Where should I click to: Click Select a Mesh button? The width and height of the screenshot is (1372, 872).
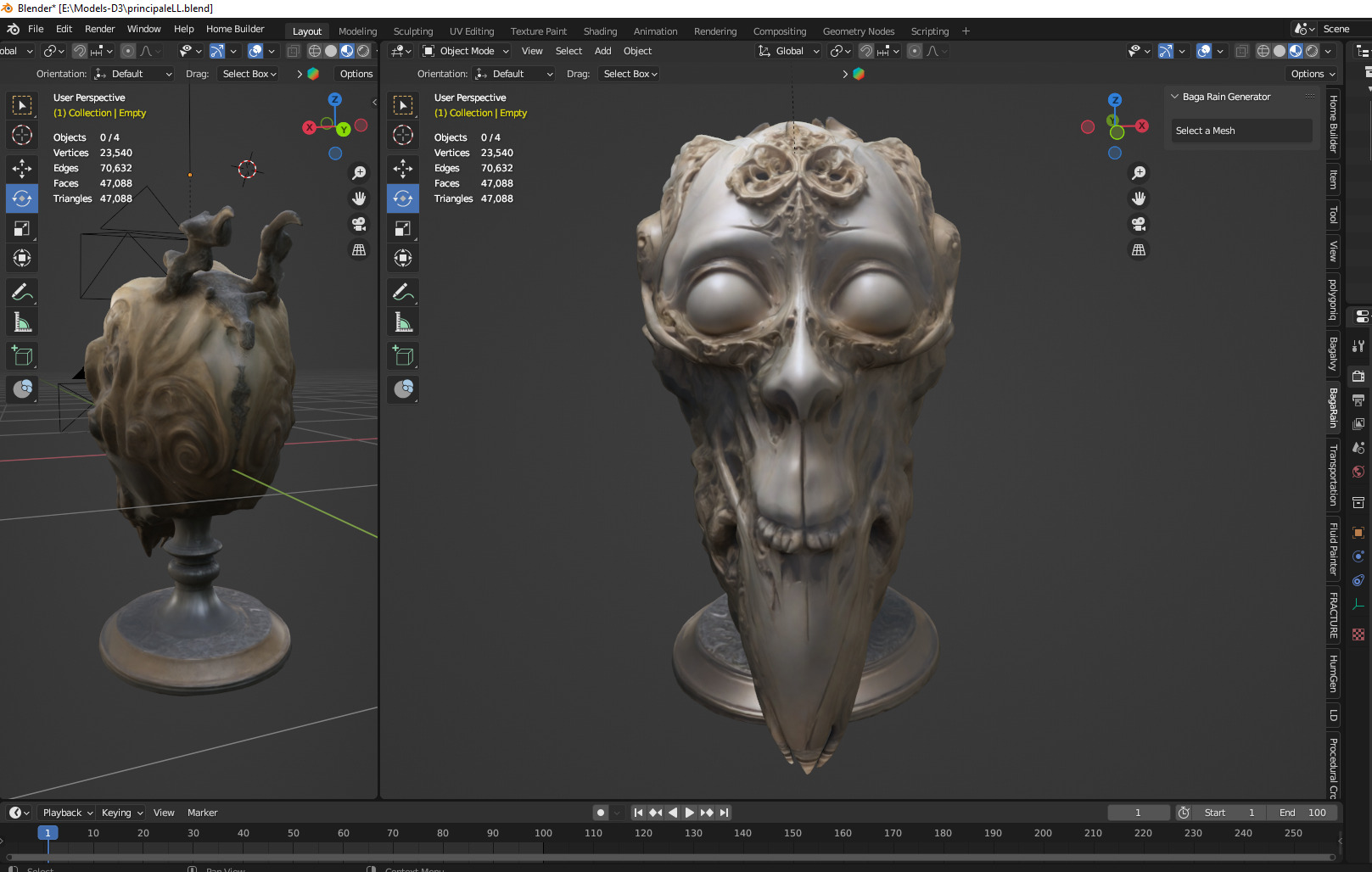pos(1242,131)
